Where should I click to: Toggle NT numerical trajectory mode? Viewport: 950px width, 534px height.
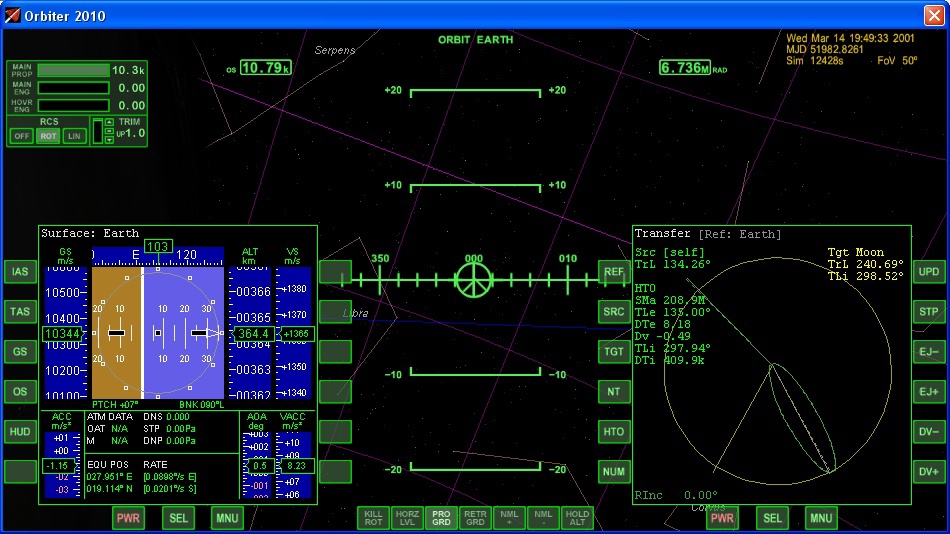(x=614, y=392)
